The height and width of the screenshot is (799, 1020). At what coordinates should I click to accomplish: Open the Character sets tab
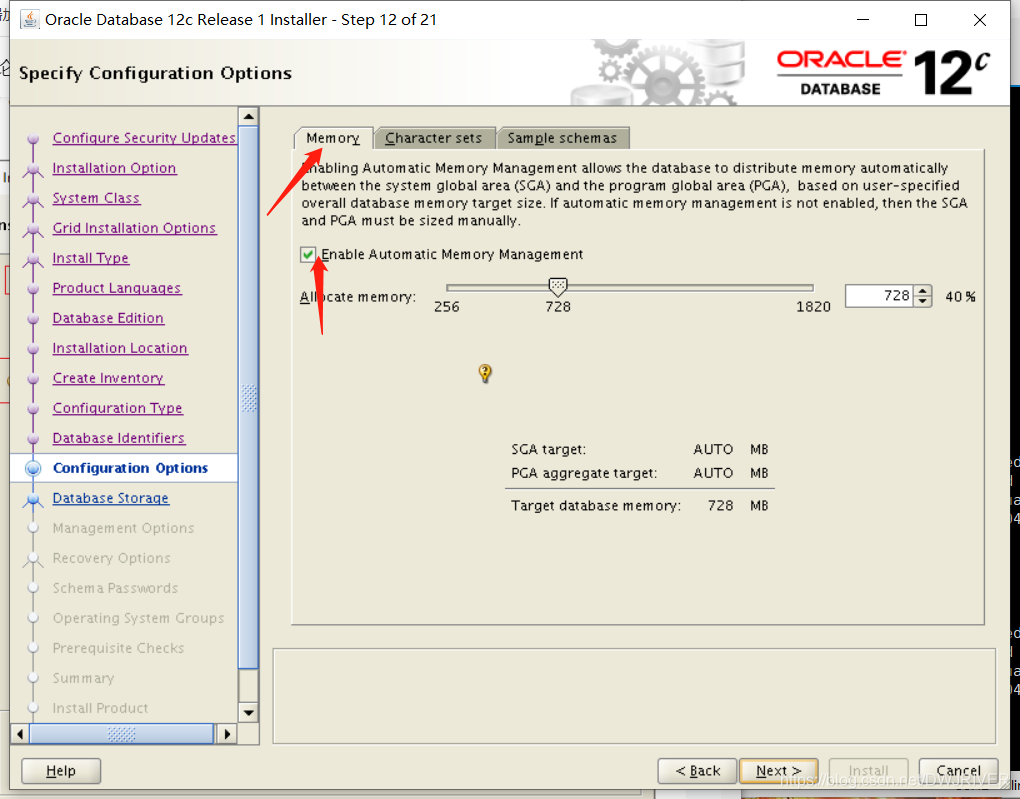pos(434,138)
